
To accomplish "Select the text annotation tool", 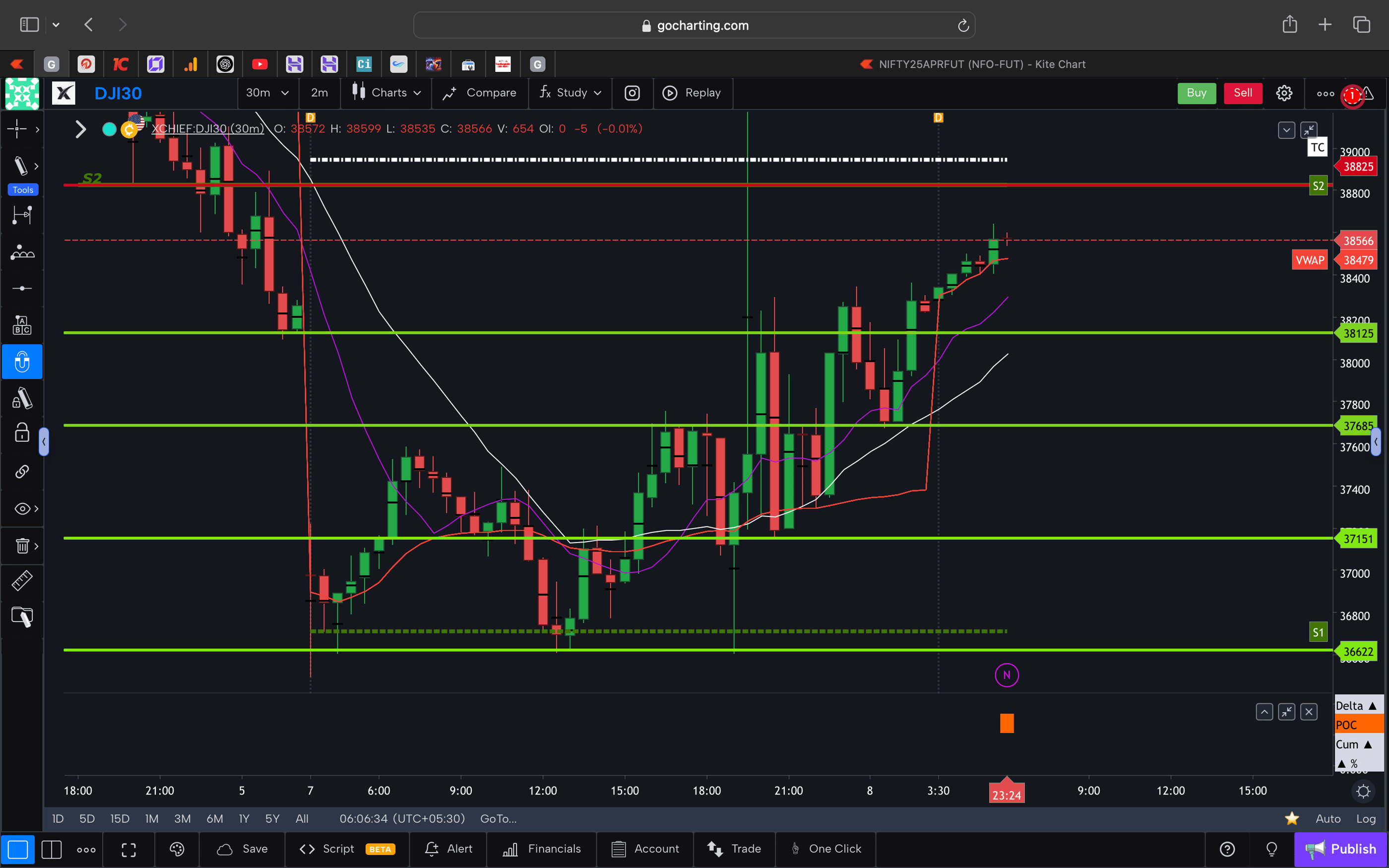I will pos(22,324).
